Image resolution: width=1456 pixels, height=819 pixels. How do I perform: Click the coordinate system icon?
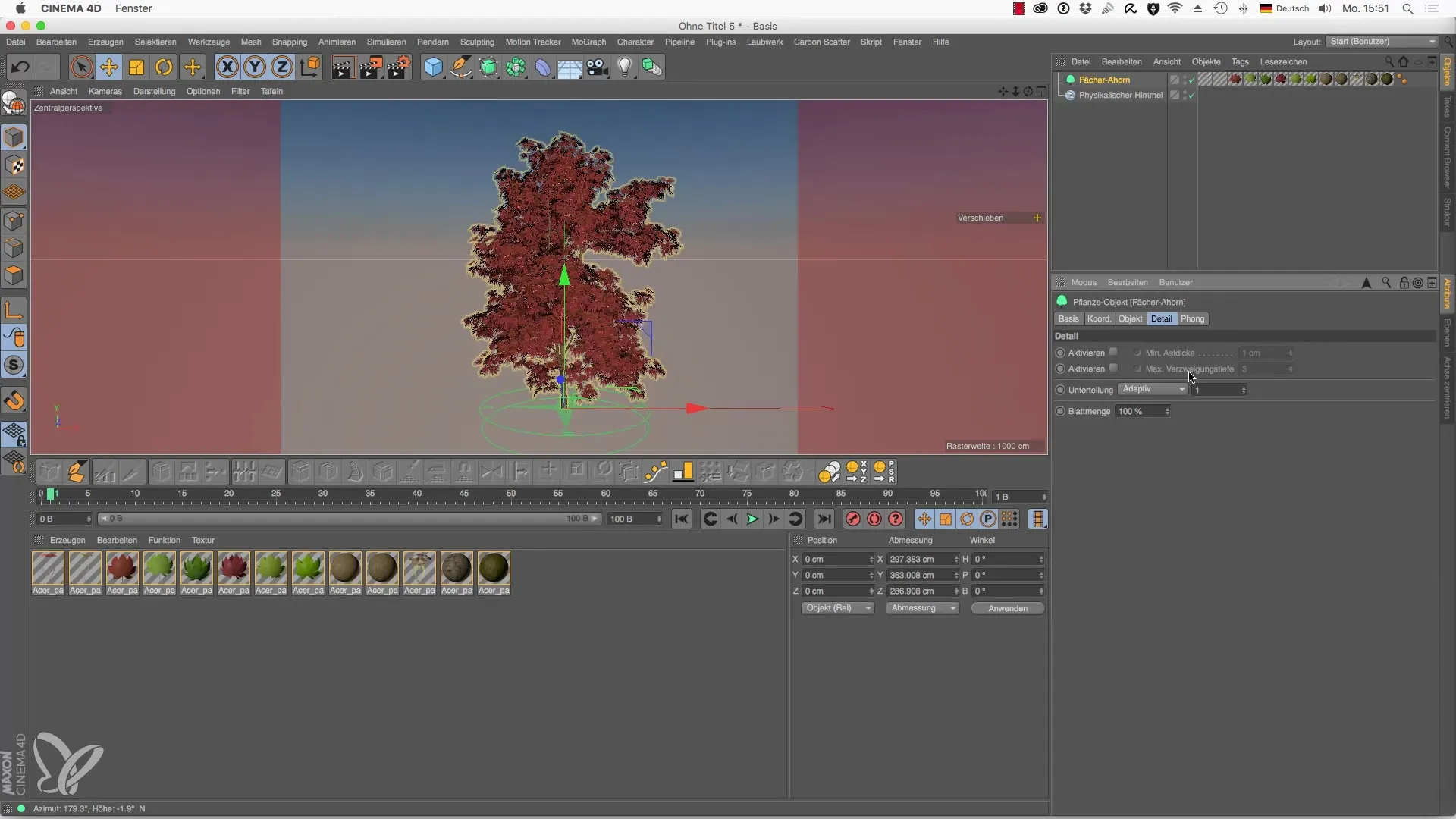[x=310, y=67]
